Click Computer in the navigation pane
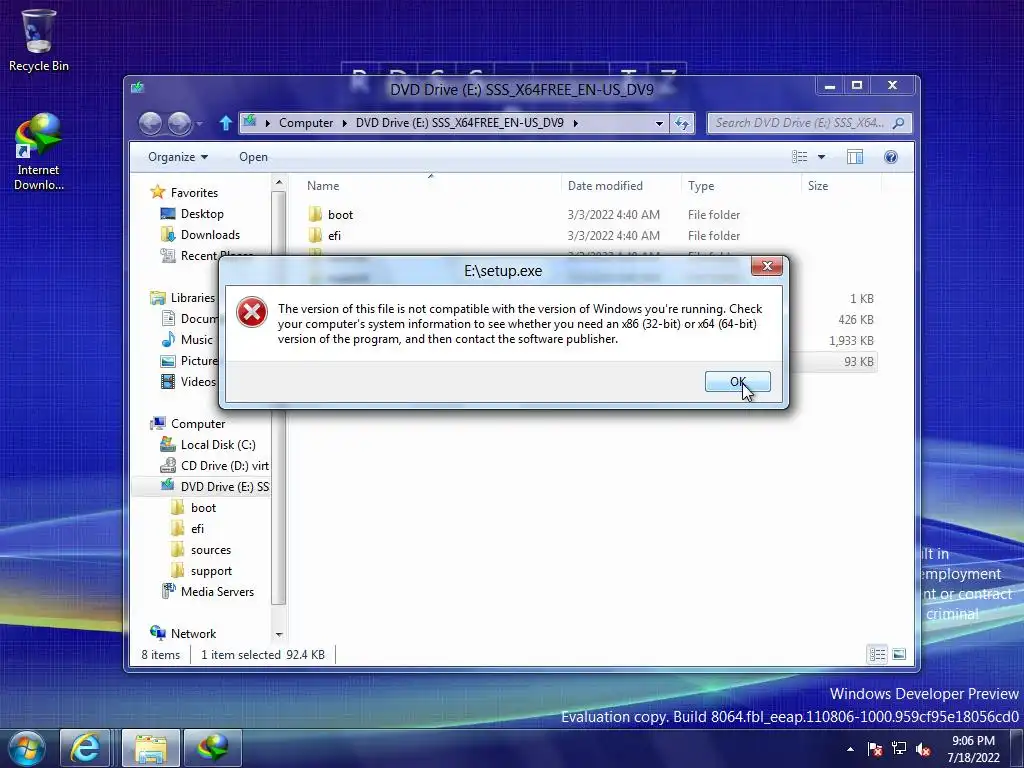 [x=197, y=424]
